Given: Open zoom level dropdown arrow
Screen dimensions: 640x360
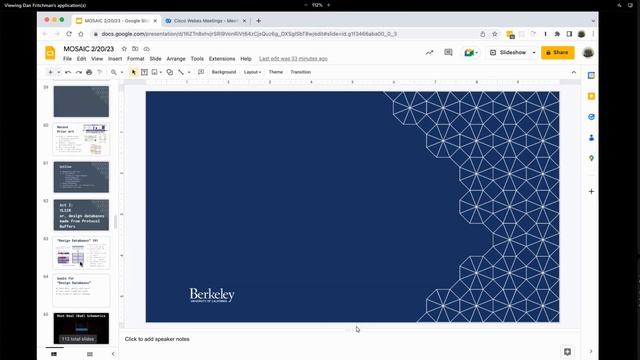Looking at the screenshot, I should point(122,72).
